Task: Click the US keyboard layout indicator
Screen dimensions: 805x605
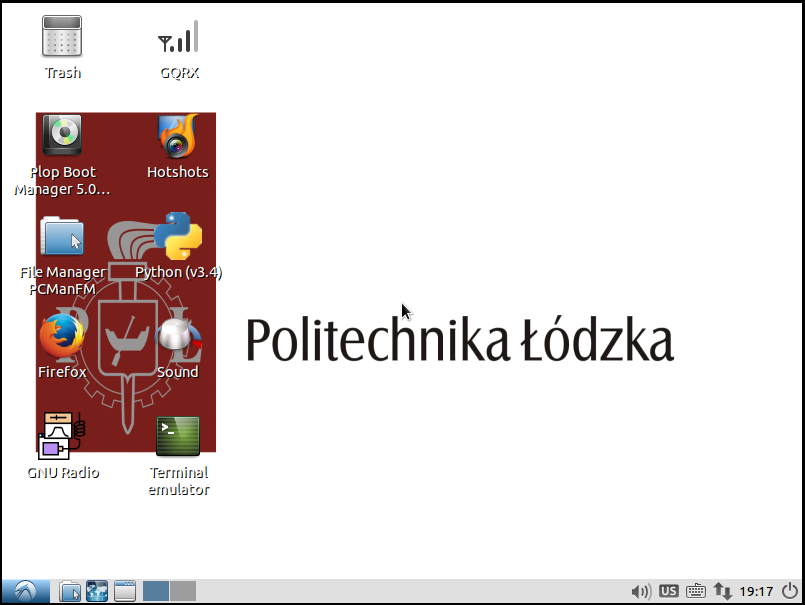Action: tap(668, 591)
